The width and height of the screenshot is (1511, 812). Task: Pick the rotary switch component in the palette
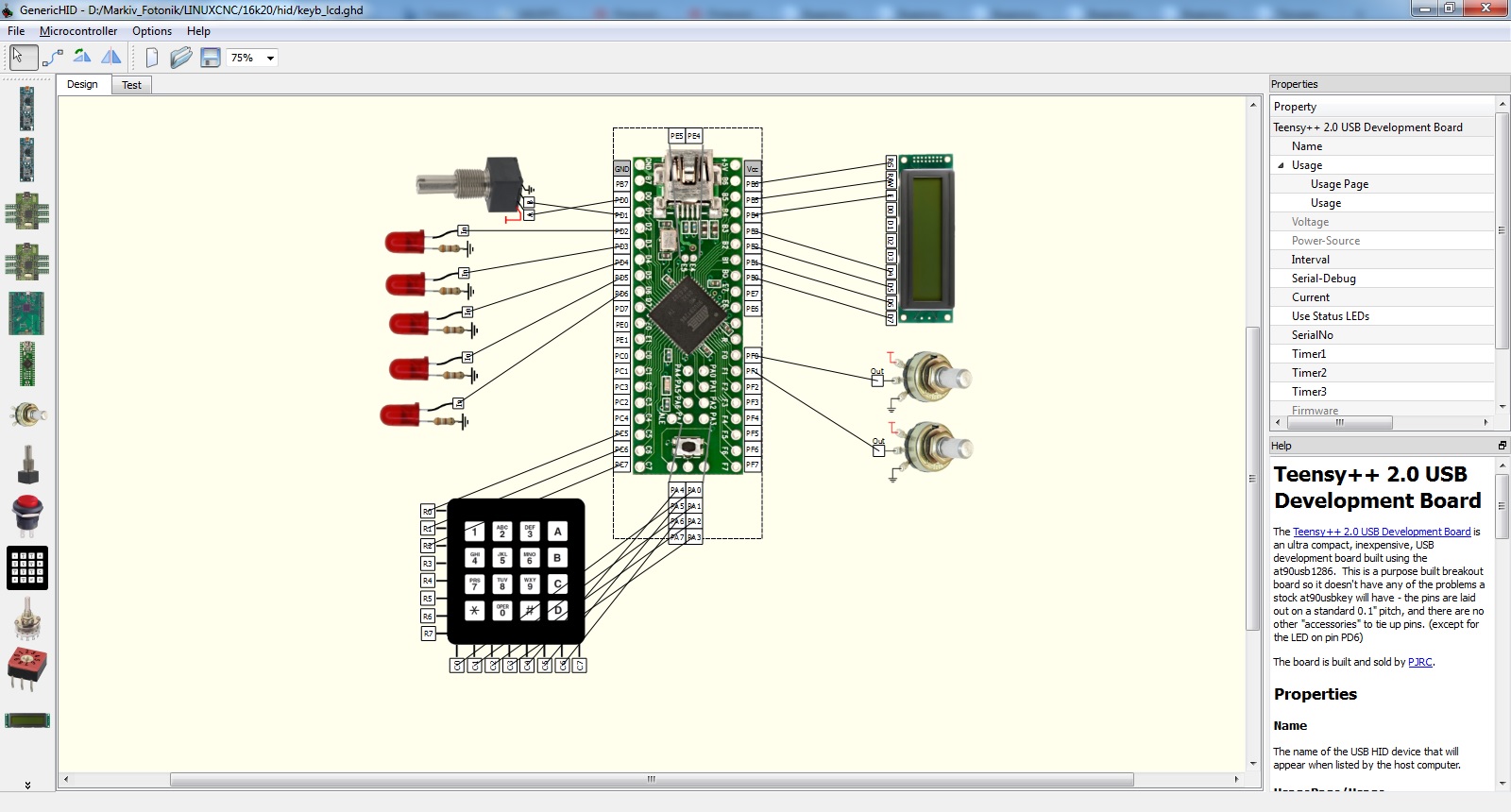pyautogui.click(x=27, y=618)
